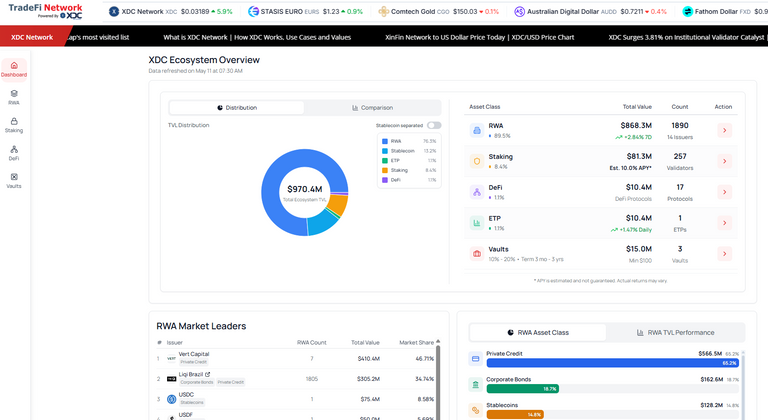
Task: Click the Private Credit blue progress bar
Action: coord(613,363)
